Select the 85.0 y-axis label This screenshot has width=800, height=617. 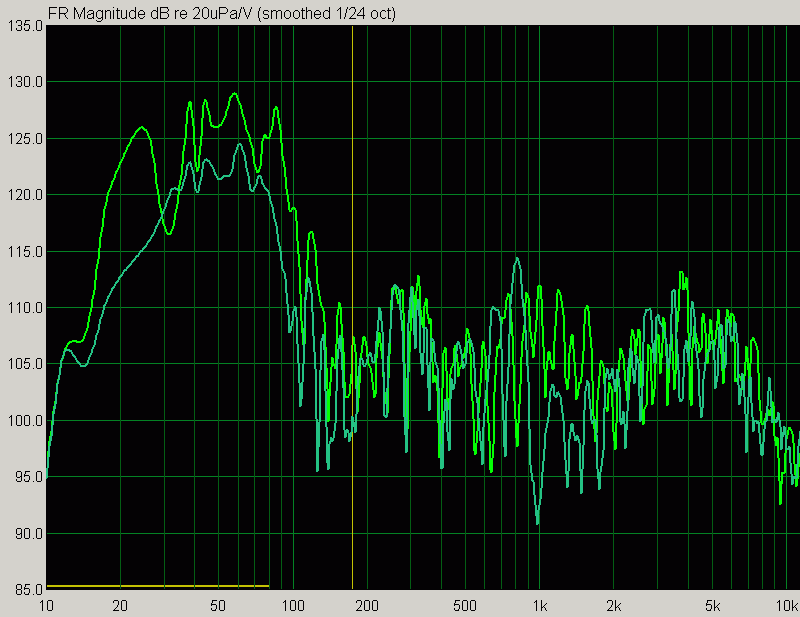click(24, 590)
